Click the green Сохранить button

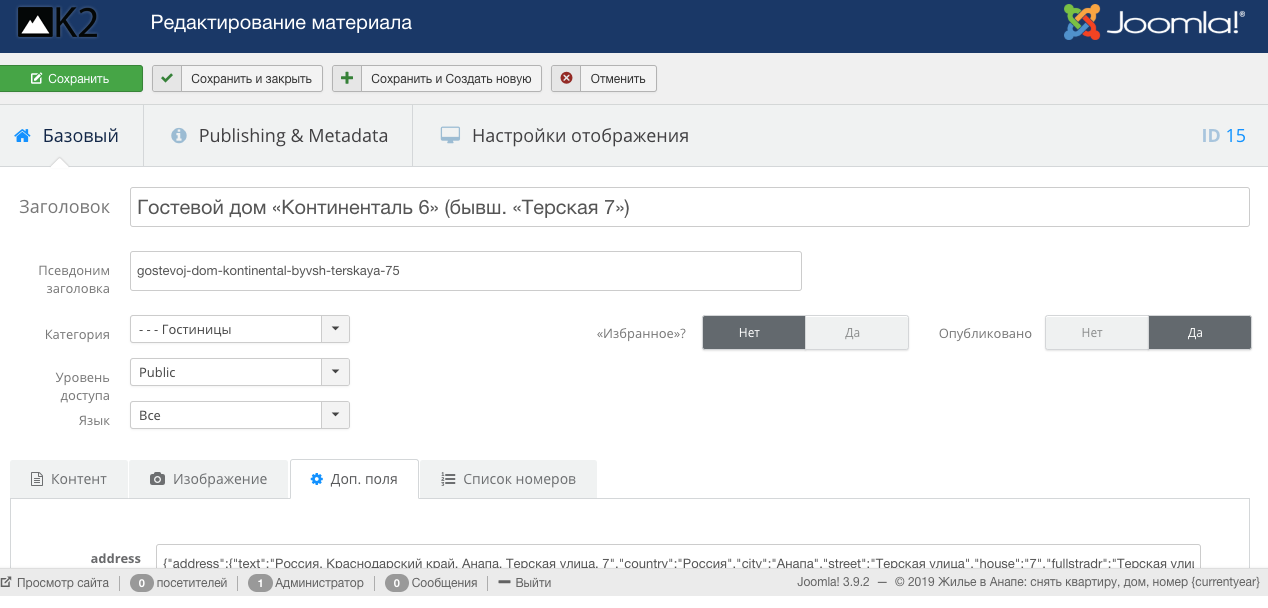tap(71, 79)
